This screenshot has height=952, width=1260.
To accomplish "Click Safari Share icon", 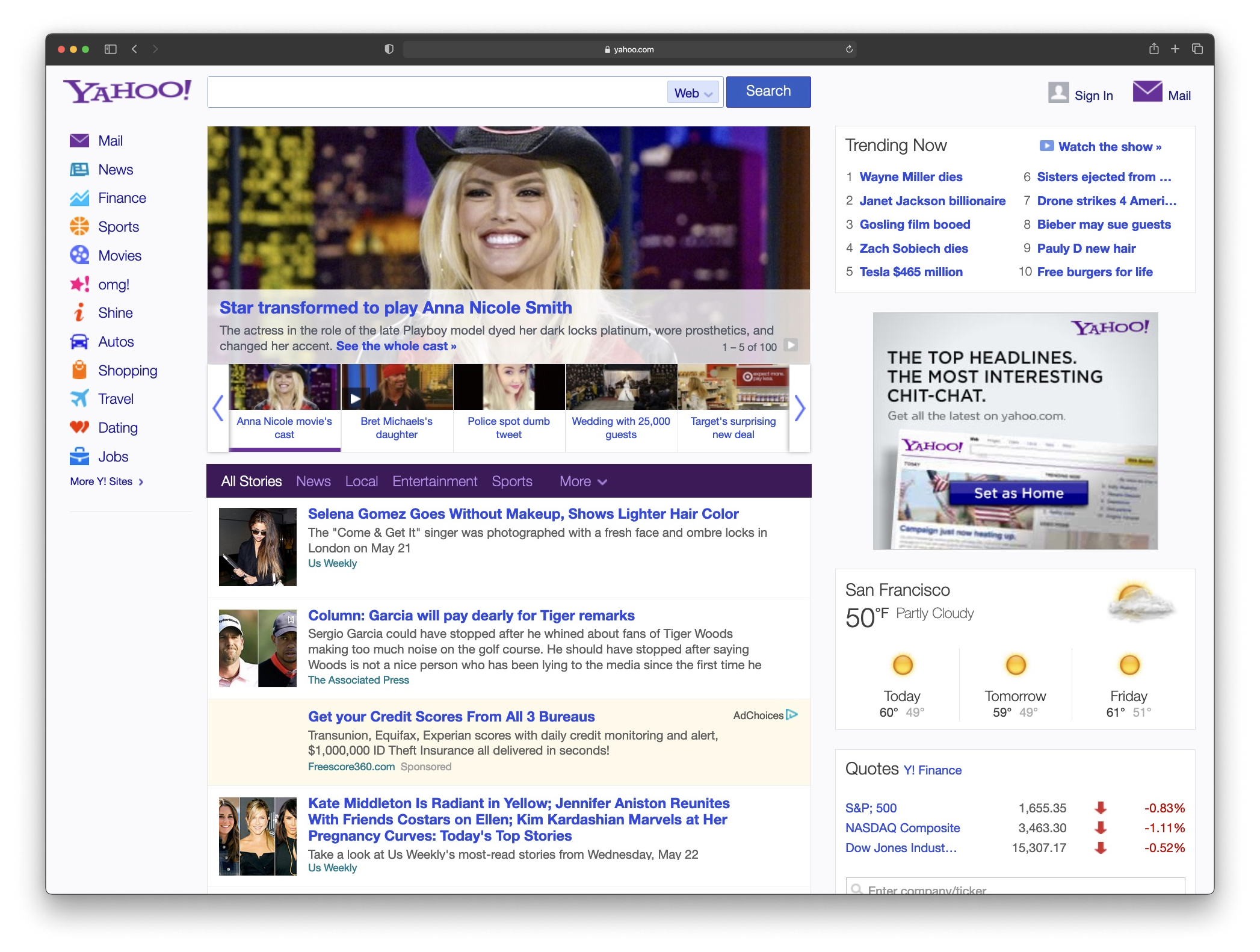I will [x=1153, y=49].
